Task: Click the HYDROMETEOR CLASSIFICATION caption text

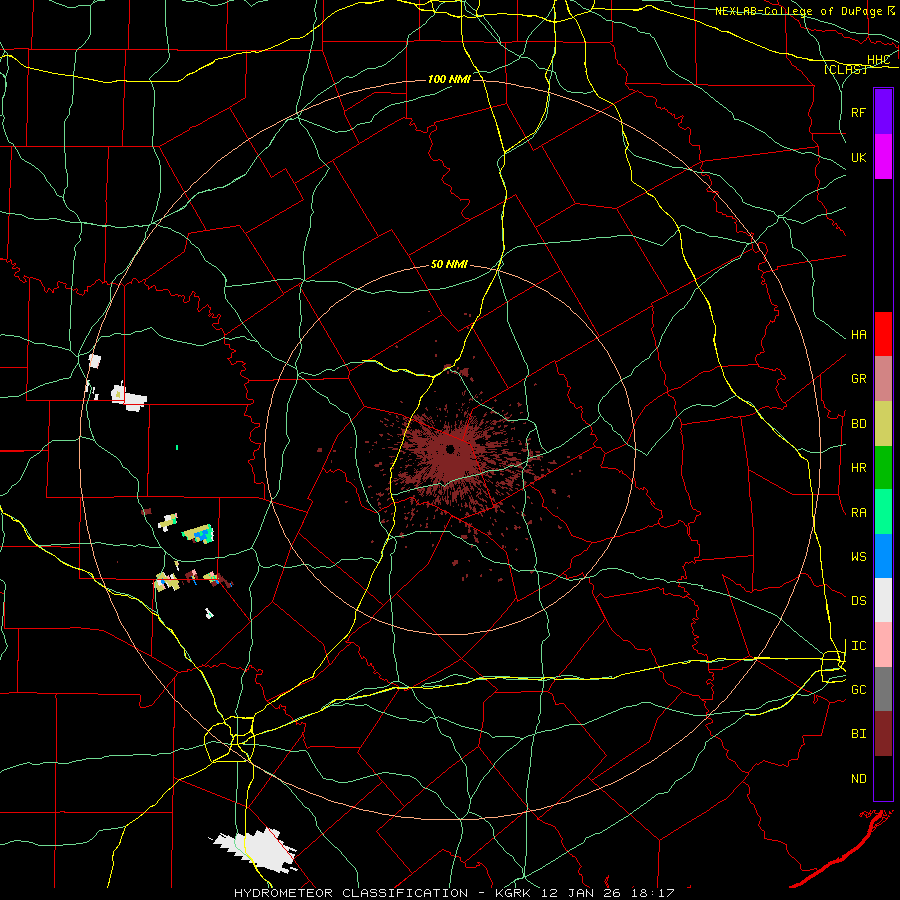Action: click(351, 893)
